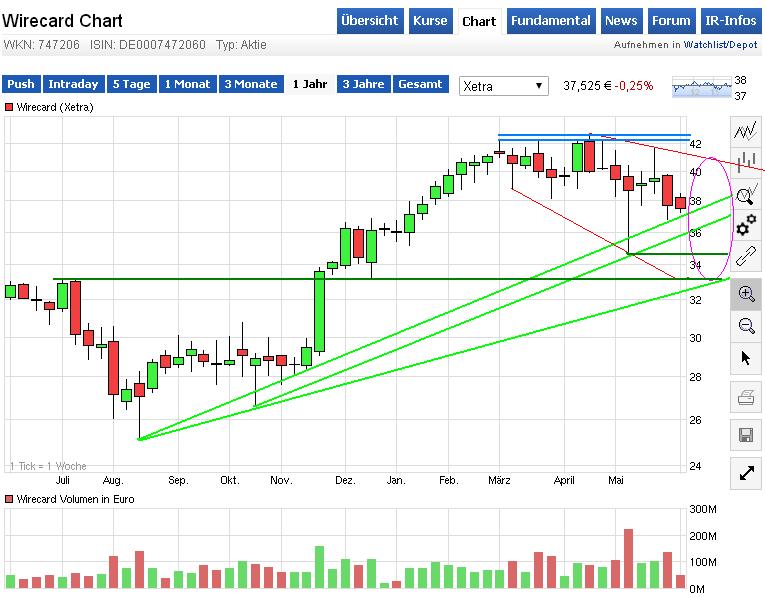This screenshot has height=598, width=765.
Task: Switch to Intraday time range
Action: (73, 85)
